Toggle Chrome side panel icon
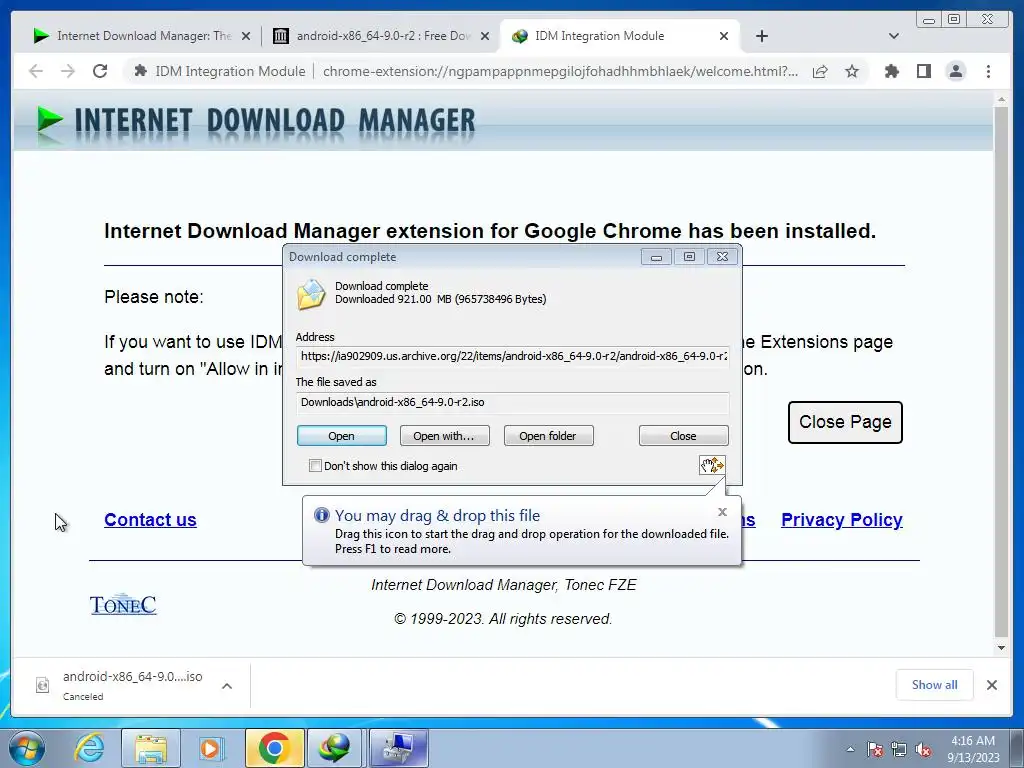Image resolution: width=1024 pixels, height=768 pixels. (923, 71)
